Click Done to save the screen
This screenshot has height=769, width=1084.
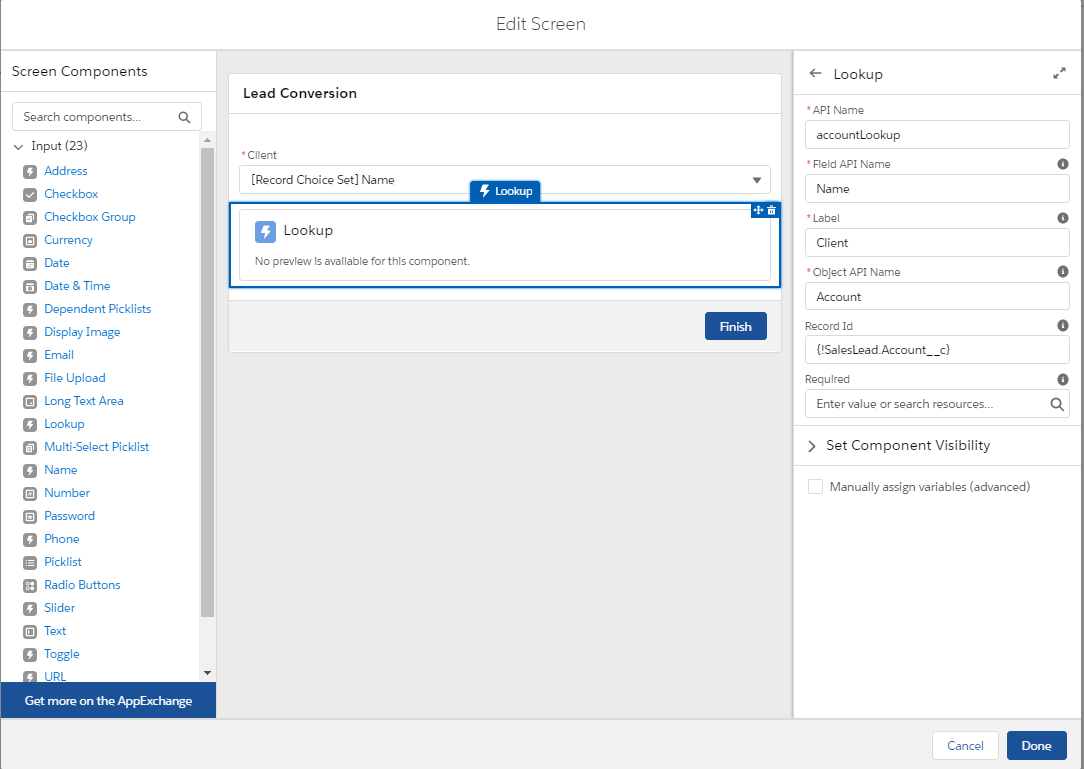coord(1036,745)
